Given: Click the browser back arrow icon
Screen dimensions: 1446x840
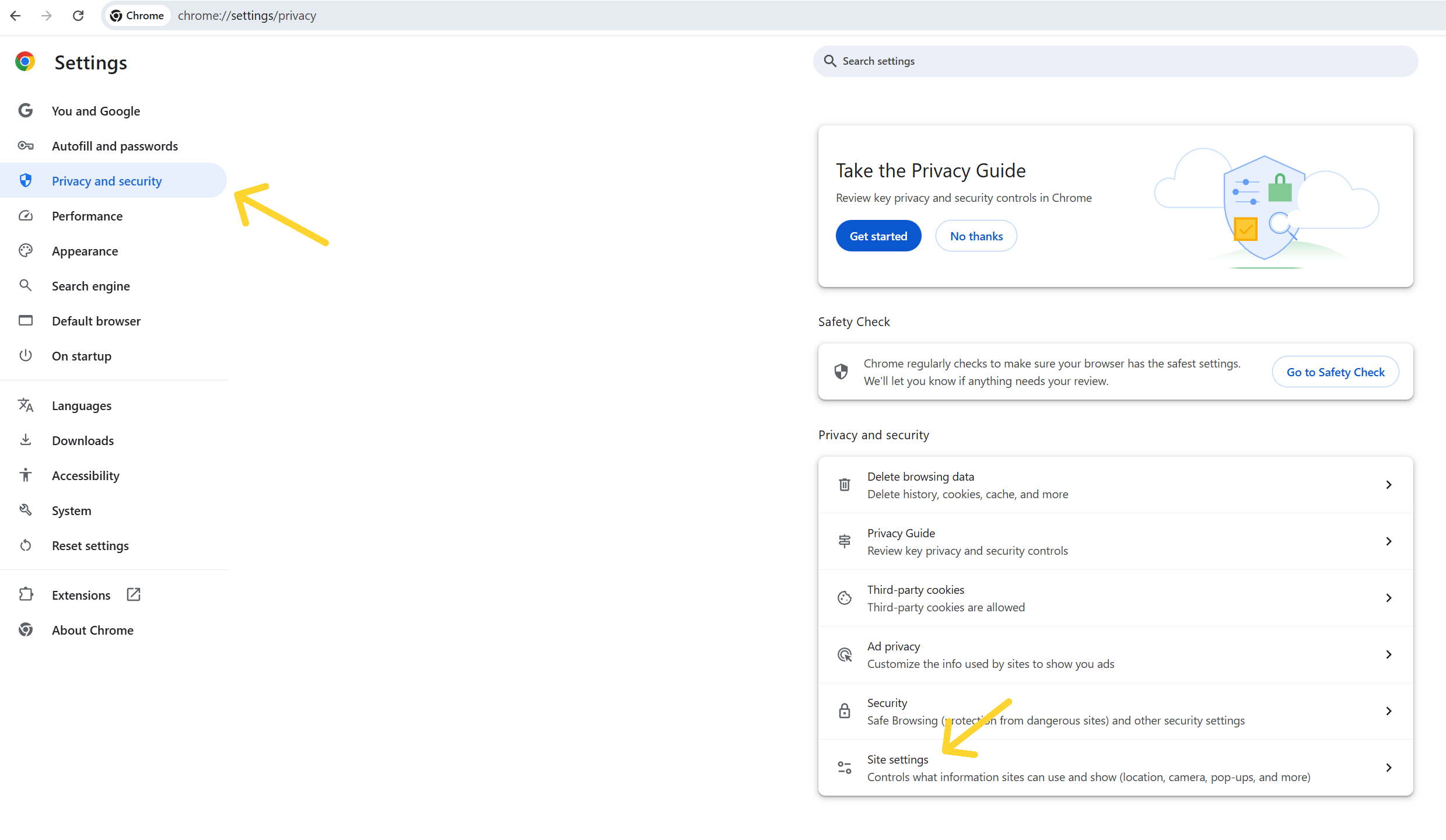Looking at the screenshot, I should [16, 16].
